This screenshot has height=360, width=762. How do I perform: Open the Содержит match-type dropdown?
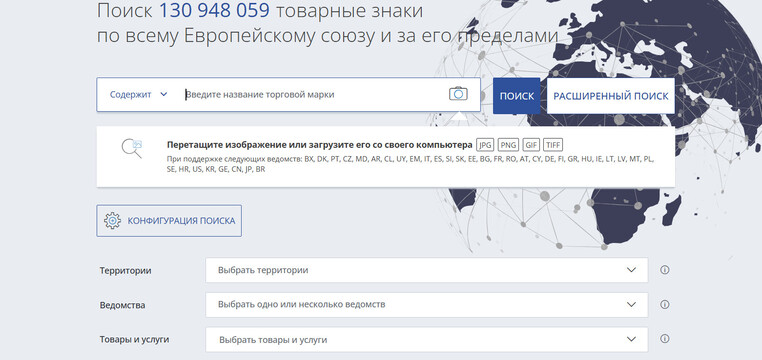click(139, 94)
